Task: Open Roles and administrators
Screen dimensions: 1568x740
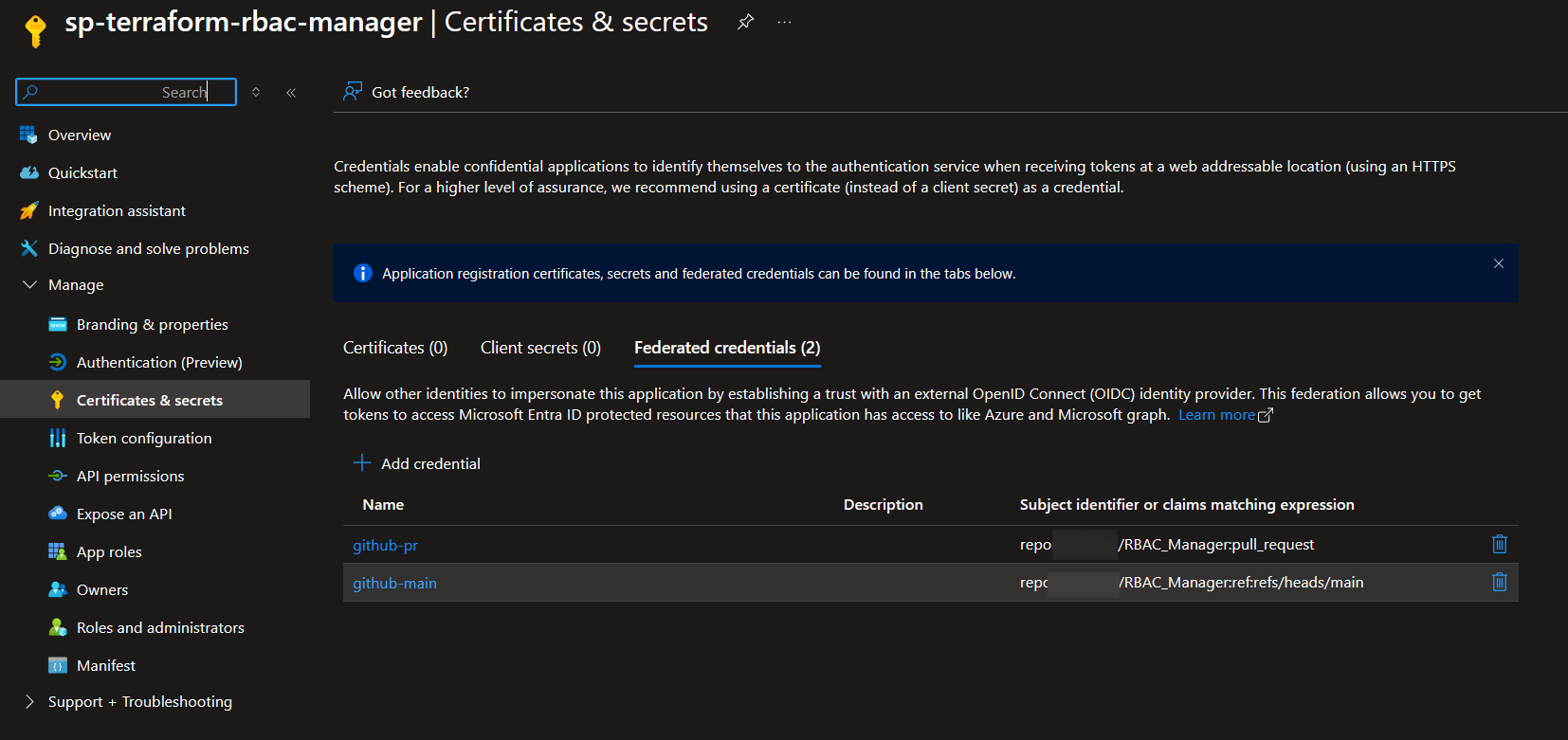Action: tap(160, 627)
